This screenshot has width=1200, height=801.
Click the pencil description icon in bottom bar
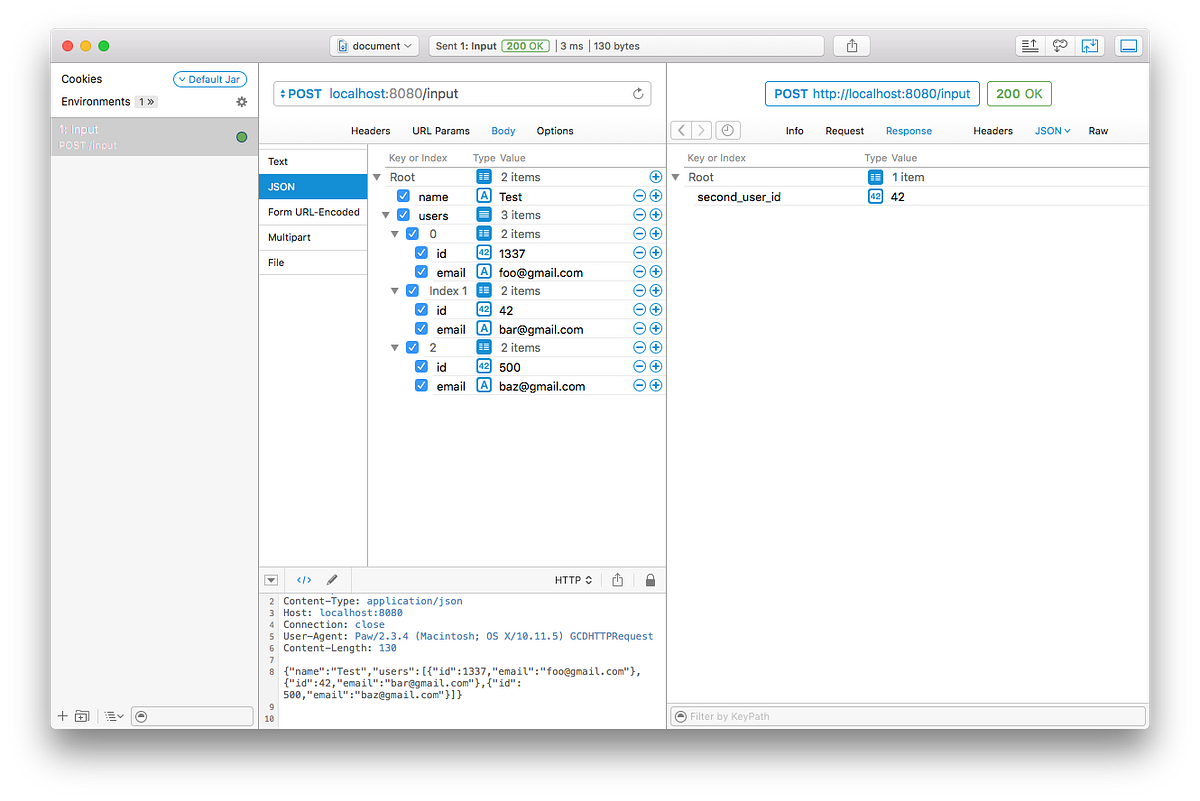click(332, 580)
